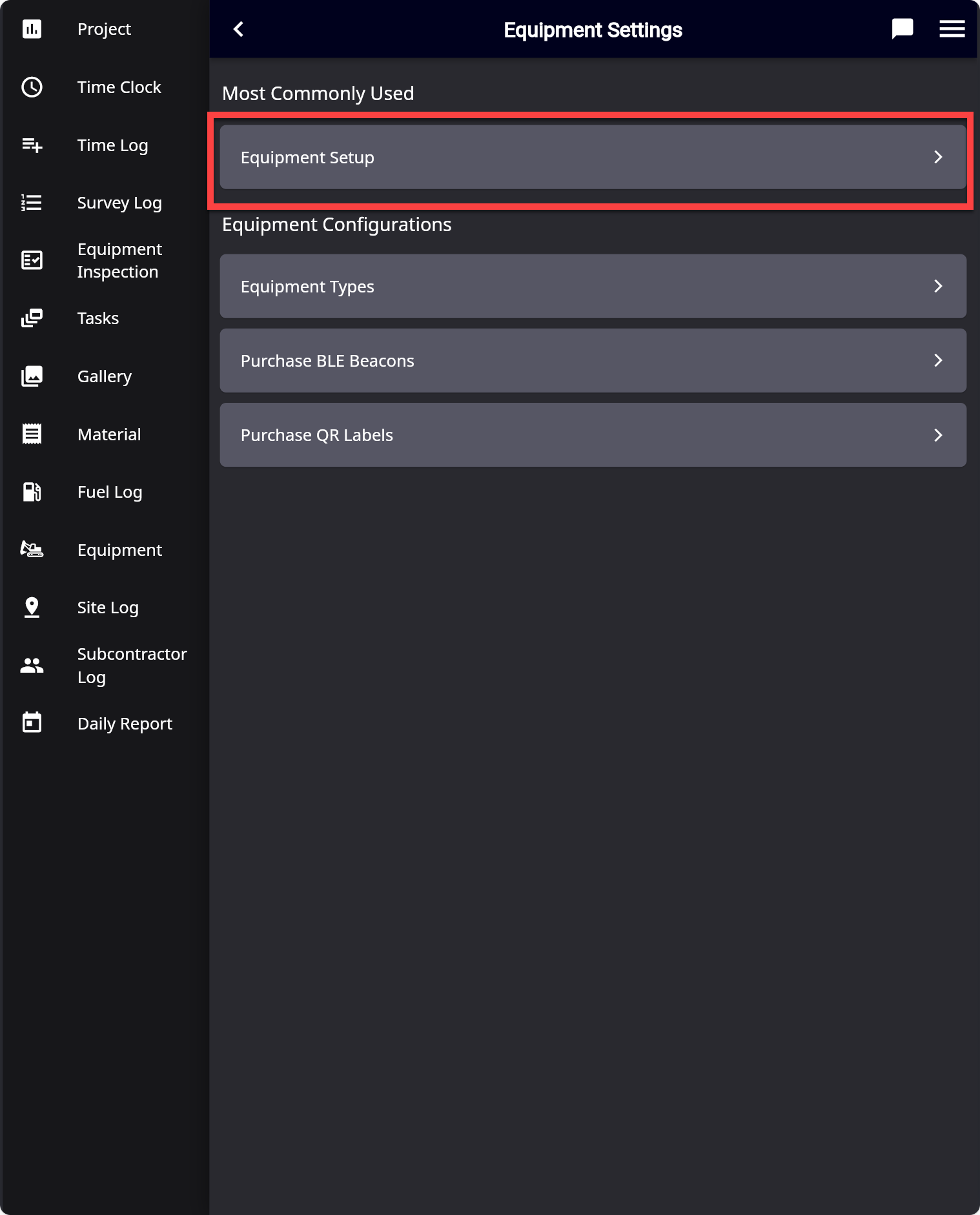
Task: Open Purchase BLE Beacons
Action: click(x=593, y=360)
